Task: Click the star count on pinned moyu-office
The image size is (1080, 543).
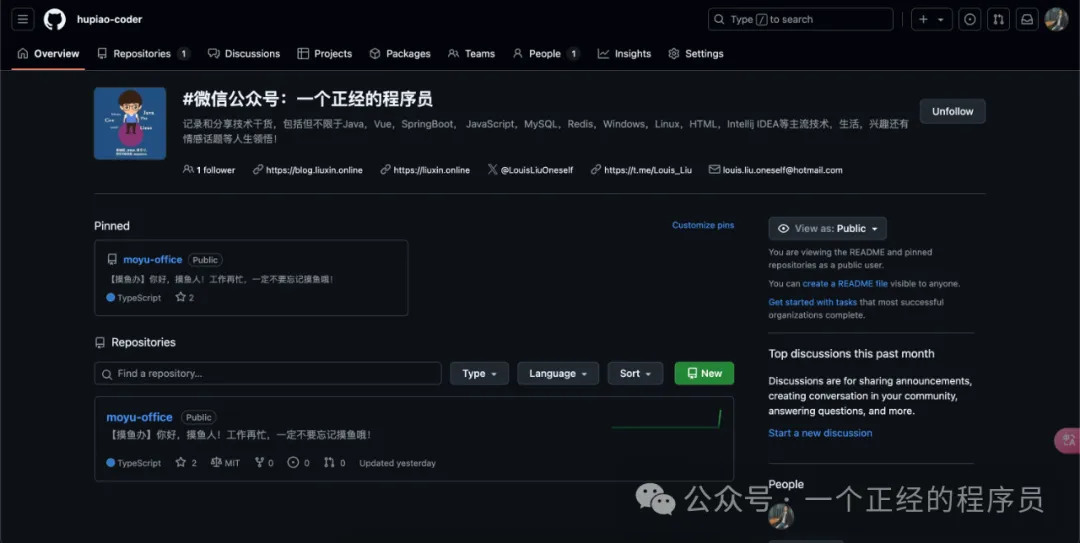Action: coord(185,298)
